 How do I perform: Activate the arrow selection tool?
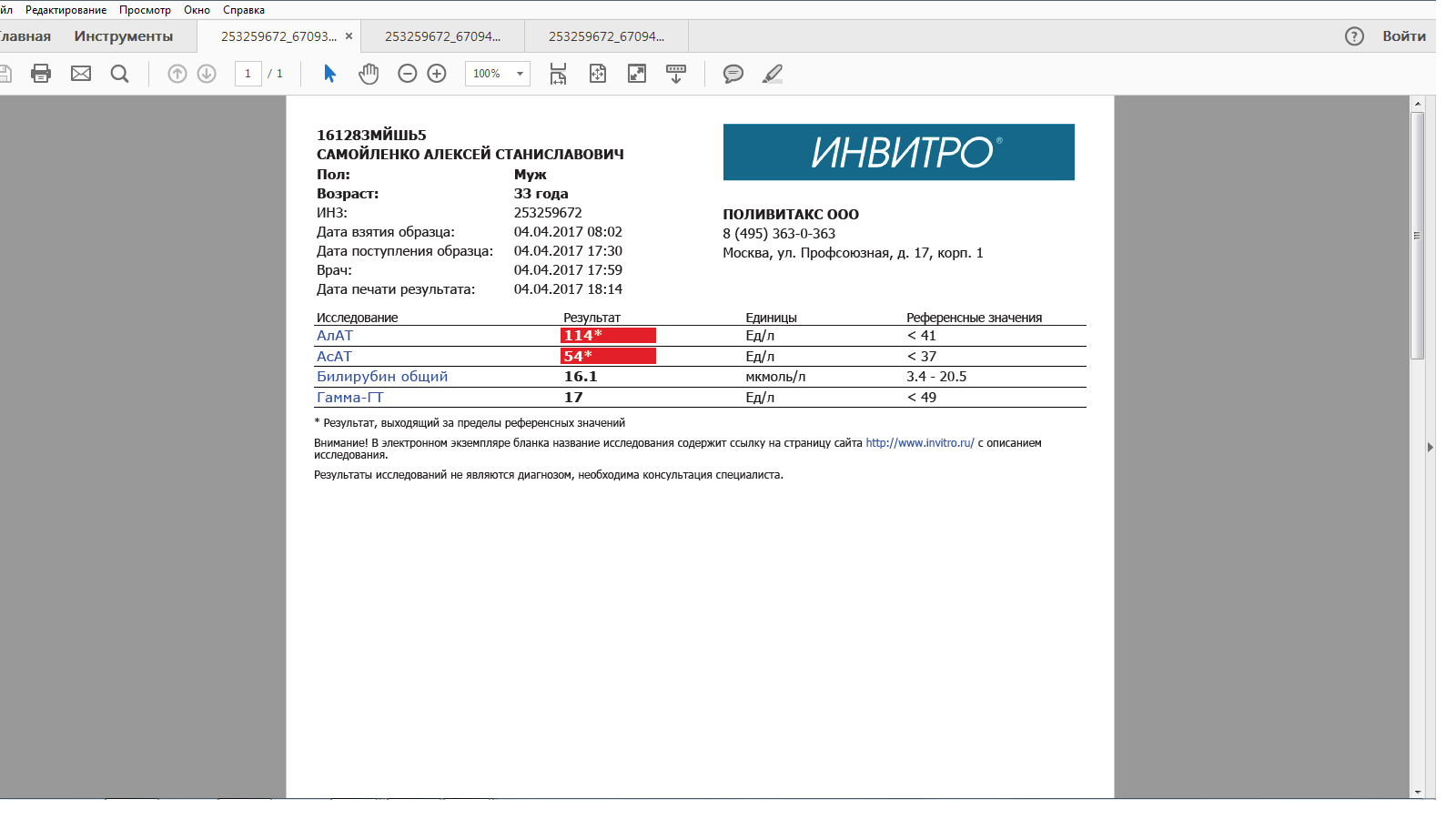pyautogui.click(x=329, y=74)
